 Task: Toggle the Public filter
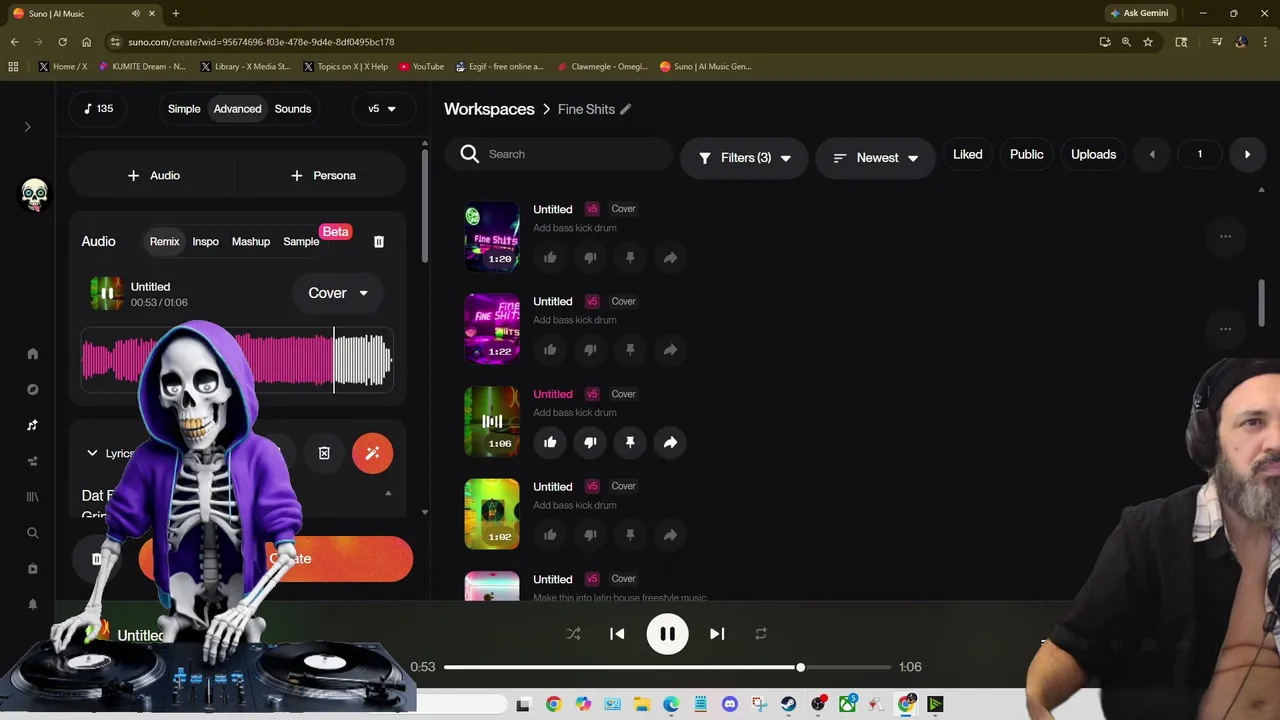(x=1026, y=154)
